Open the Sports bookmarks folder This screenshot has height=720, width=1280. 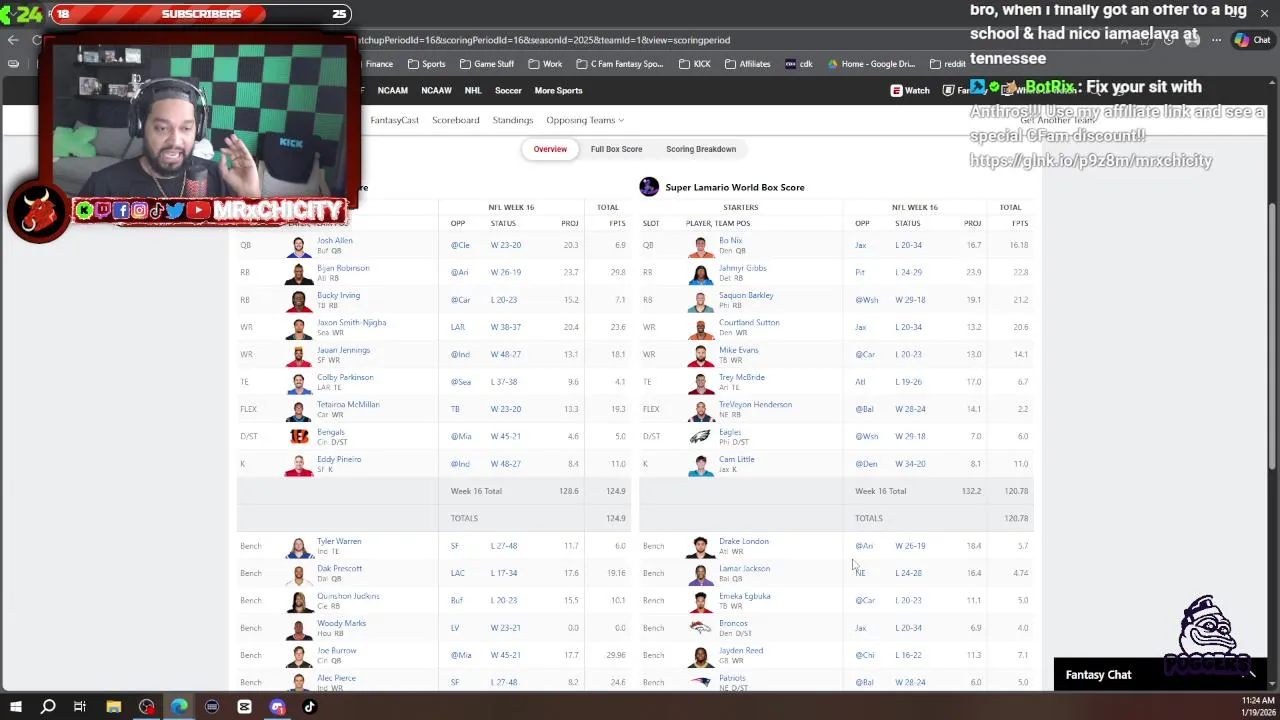point(426,64)
